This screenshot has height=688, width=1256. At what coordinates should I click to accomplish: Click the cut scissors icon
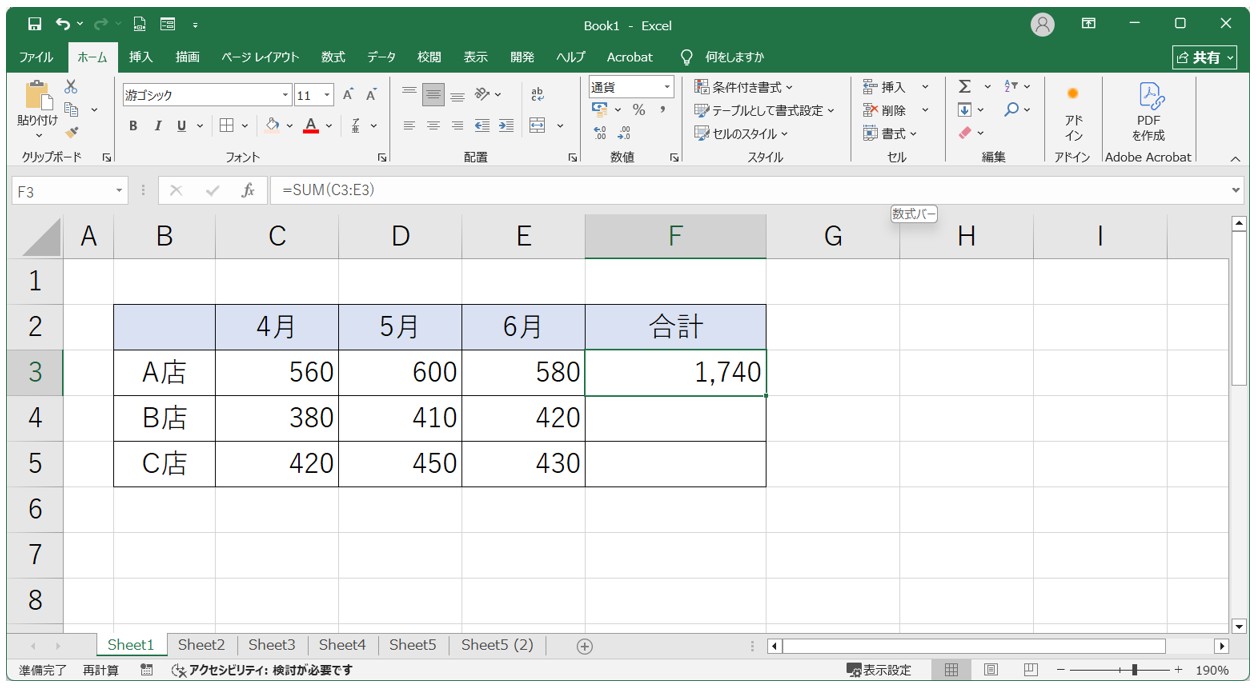pos(71,87)
